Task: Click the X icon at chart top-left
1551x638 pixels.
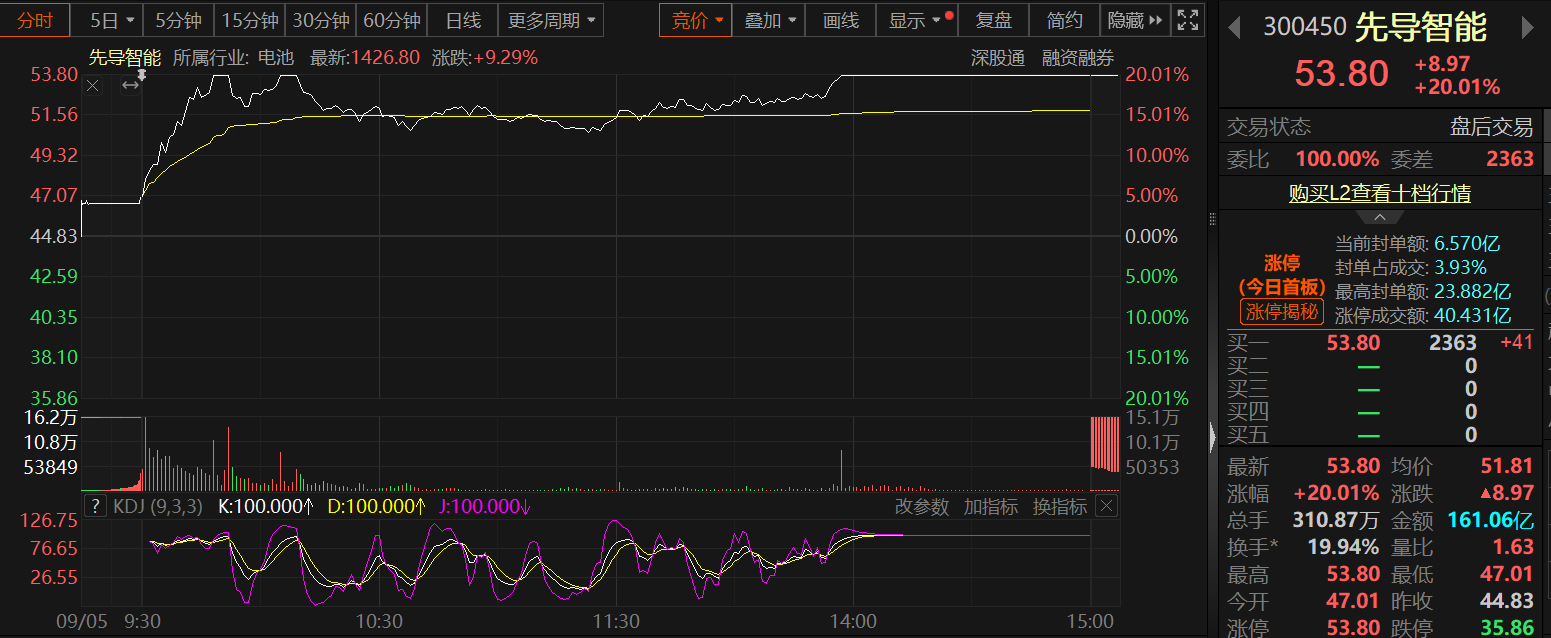Action: coord(93,86)
